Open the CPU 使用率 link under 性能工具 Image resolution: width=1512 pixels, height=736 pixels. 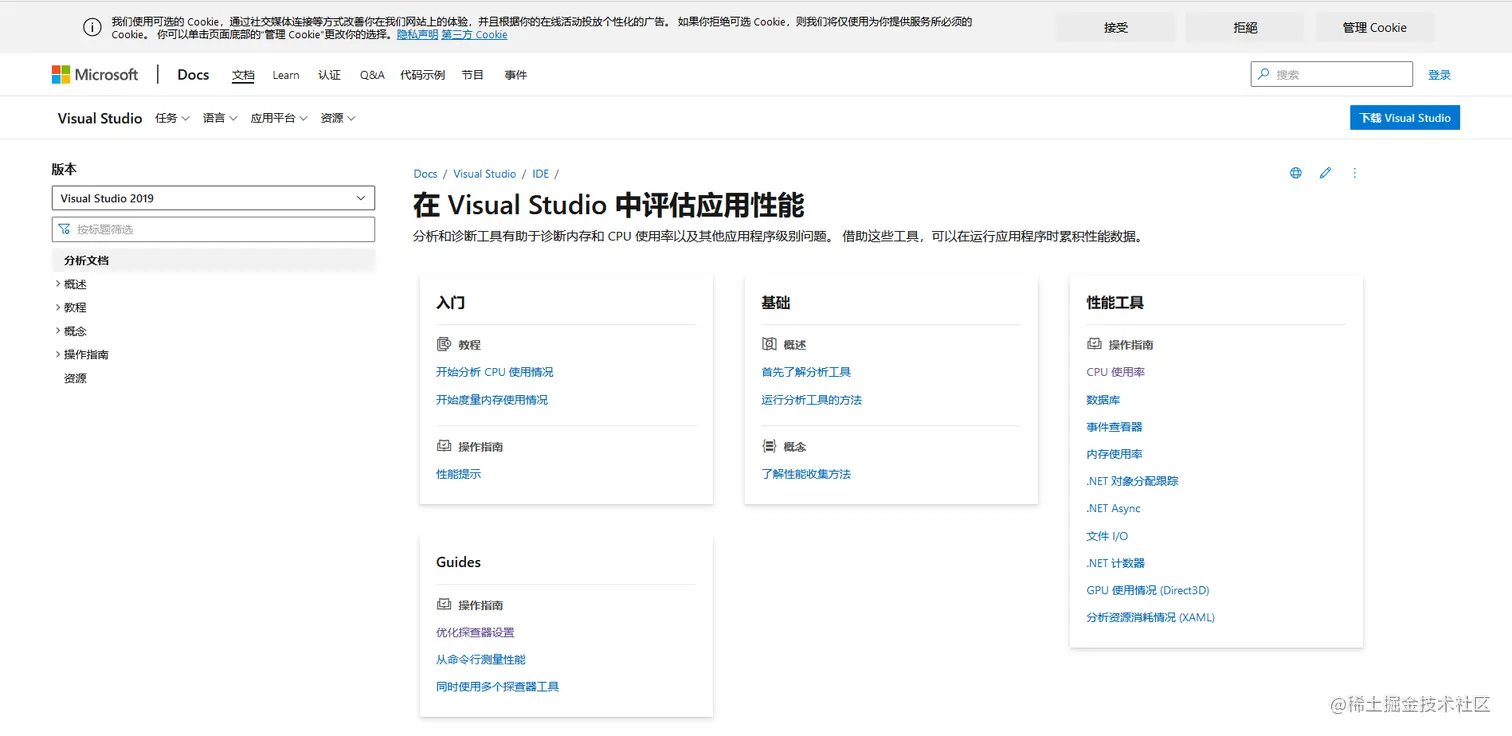[1115, 372]
